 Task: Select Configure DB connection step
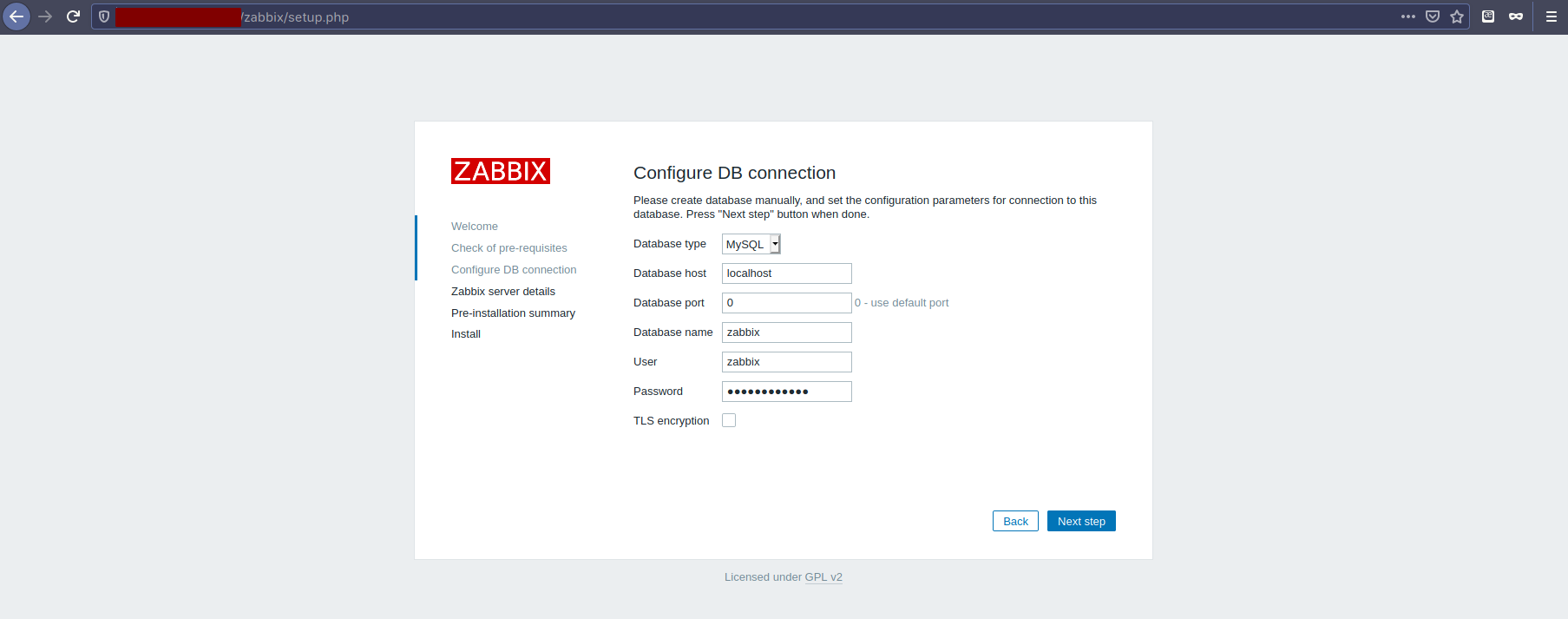coord(514,270)
